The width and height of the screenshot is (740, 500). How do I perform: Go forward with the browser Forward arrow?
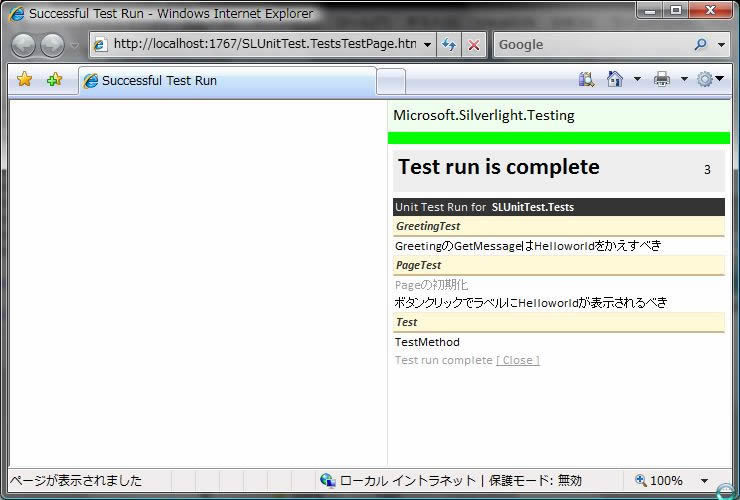pyautogui.click(x=52, y=45)
